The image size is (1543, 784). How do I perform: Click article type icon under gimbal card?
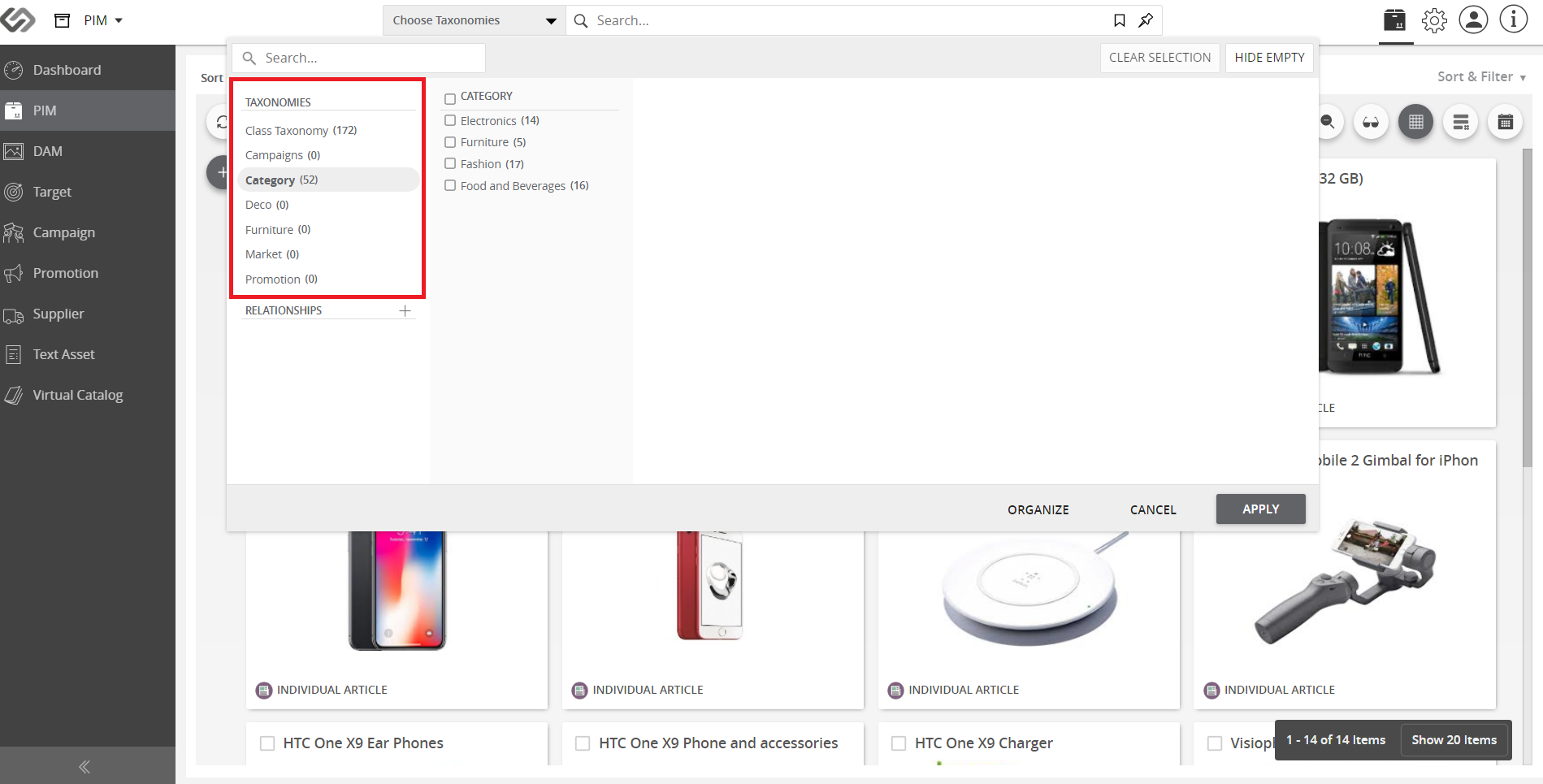coord(1211,691)
